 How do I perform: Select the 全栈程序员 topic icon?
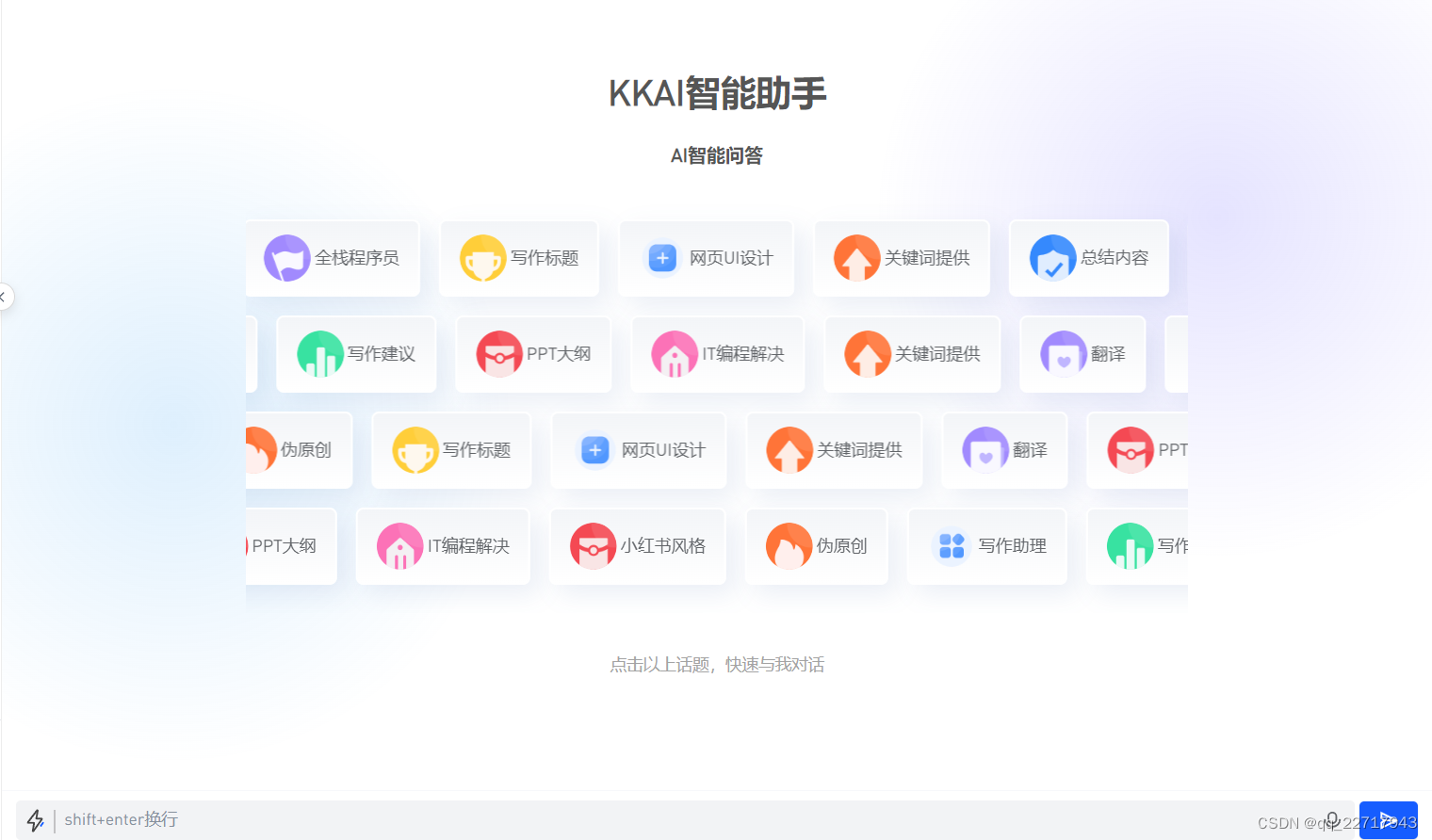tap(287, 258)
